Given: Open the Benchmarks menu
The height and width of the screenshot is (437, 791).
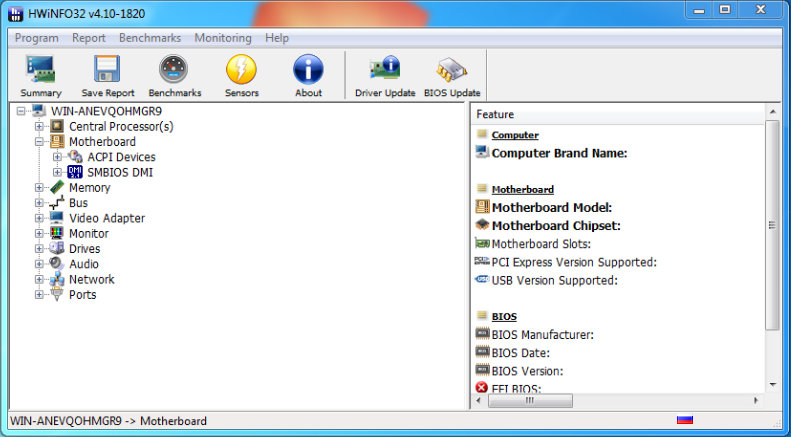Looking at the screenshot, I should pos(150,38).
